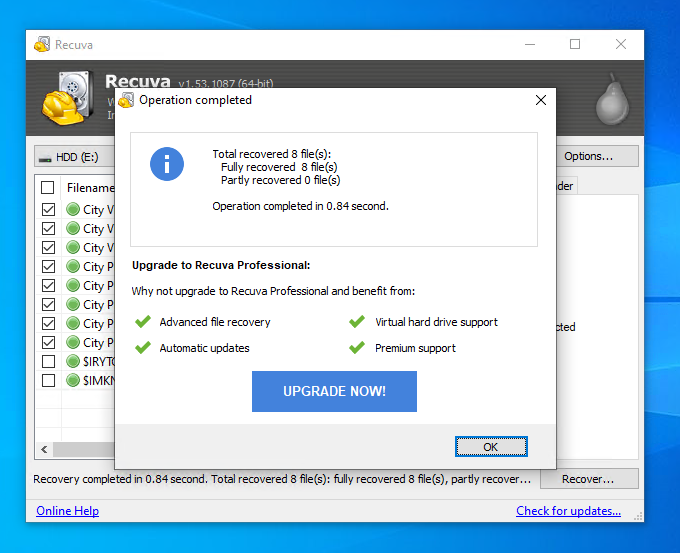Click the Automatic updates checkmark icon
Viewport: 680px width, 553px height.
pos(143,348)
